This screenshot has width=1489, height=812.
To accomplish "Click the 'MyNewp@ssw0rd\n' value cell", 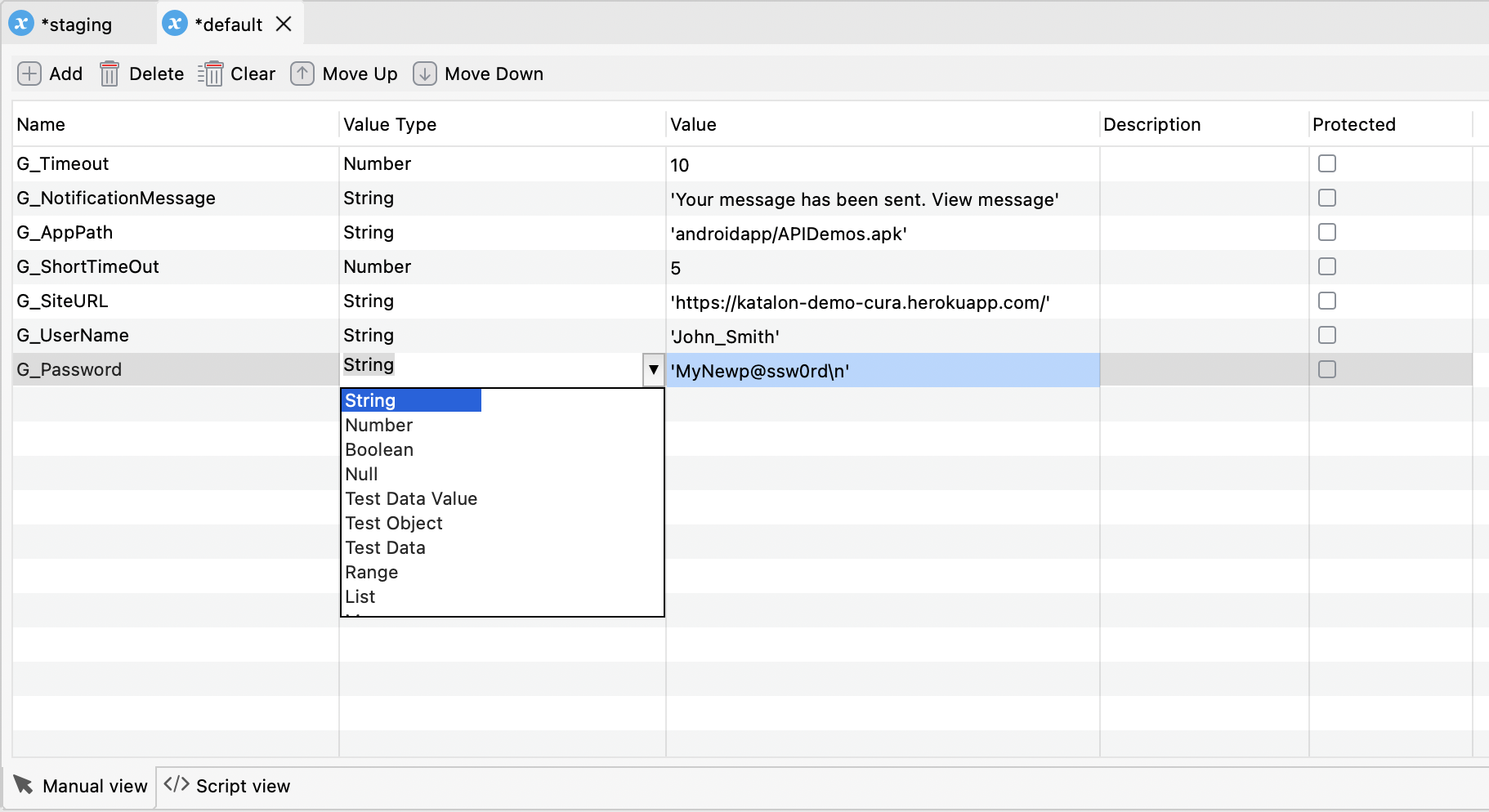I will tap(883, 370).
